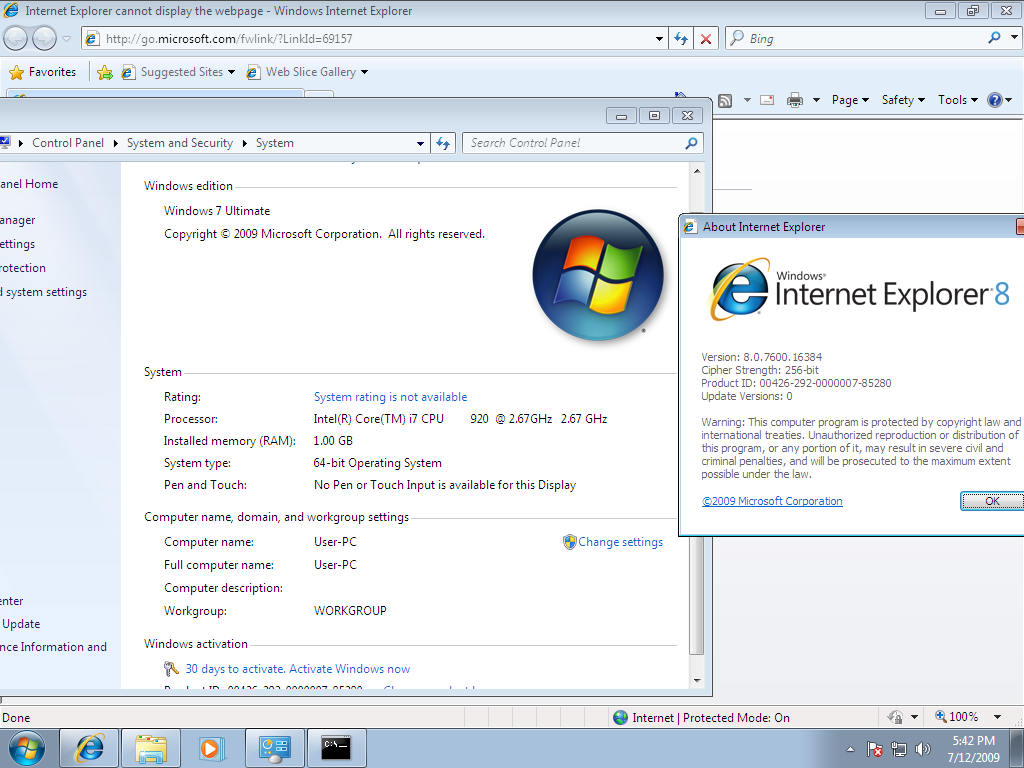Click the System window scroll up arrow
Viewport: 1024px width, 768px height.
click(x=697, y=171)
